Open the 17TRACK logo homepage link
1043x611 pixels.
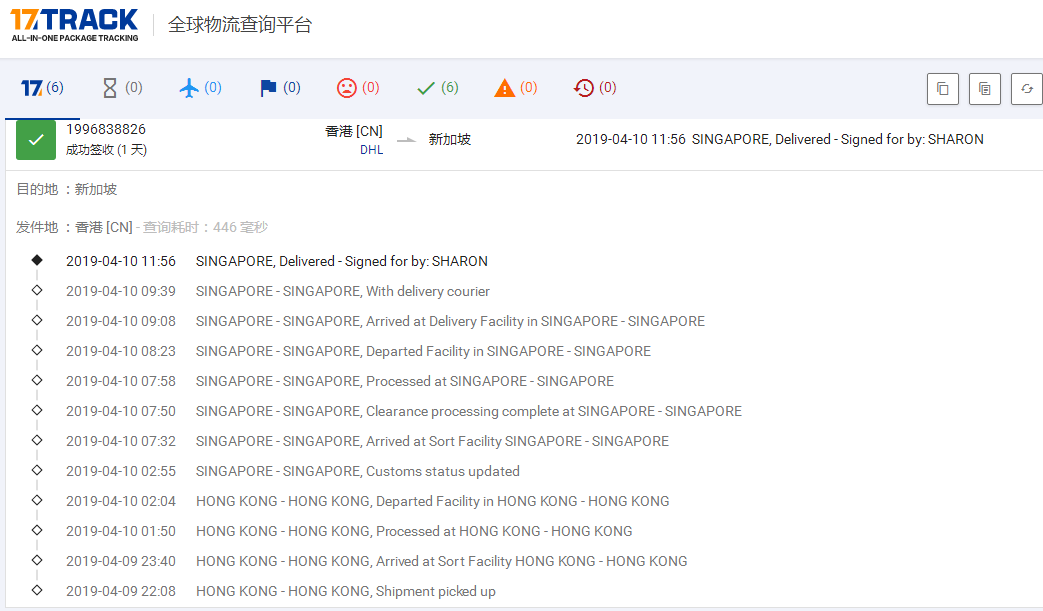point(73,24)
